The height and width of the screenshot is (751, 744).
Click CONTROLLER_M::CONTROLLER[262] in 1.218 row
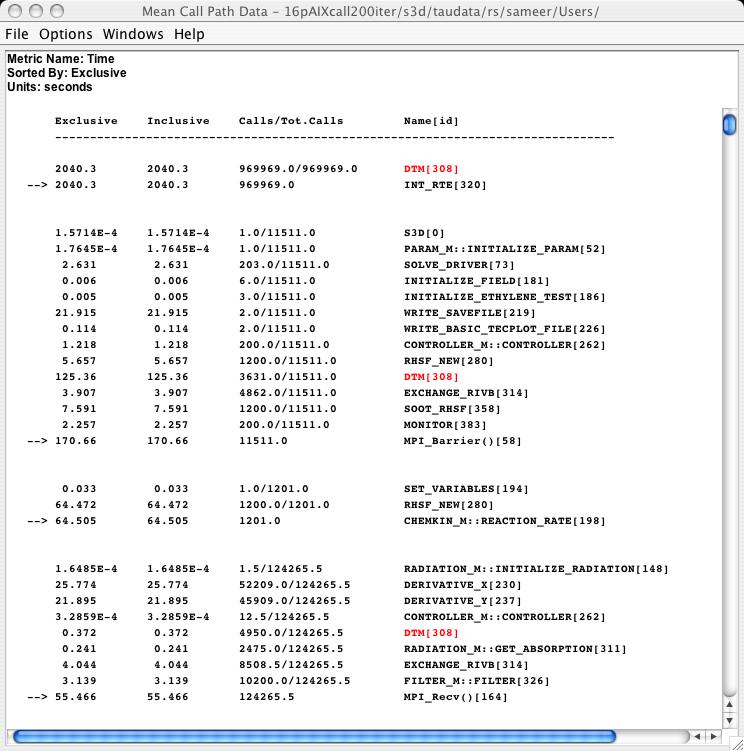pyautogui.click(x=504, y=345)
